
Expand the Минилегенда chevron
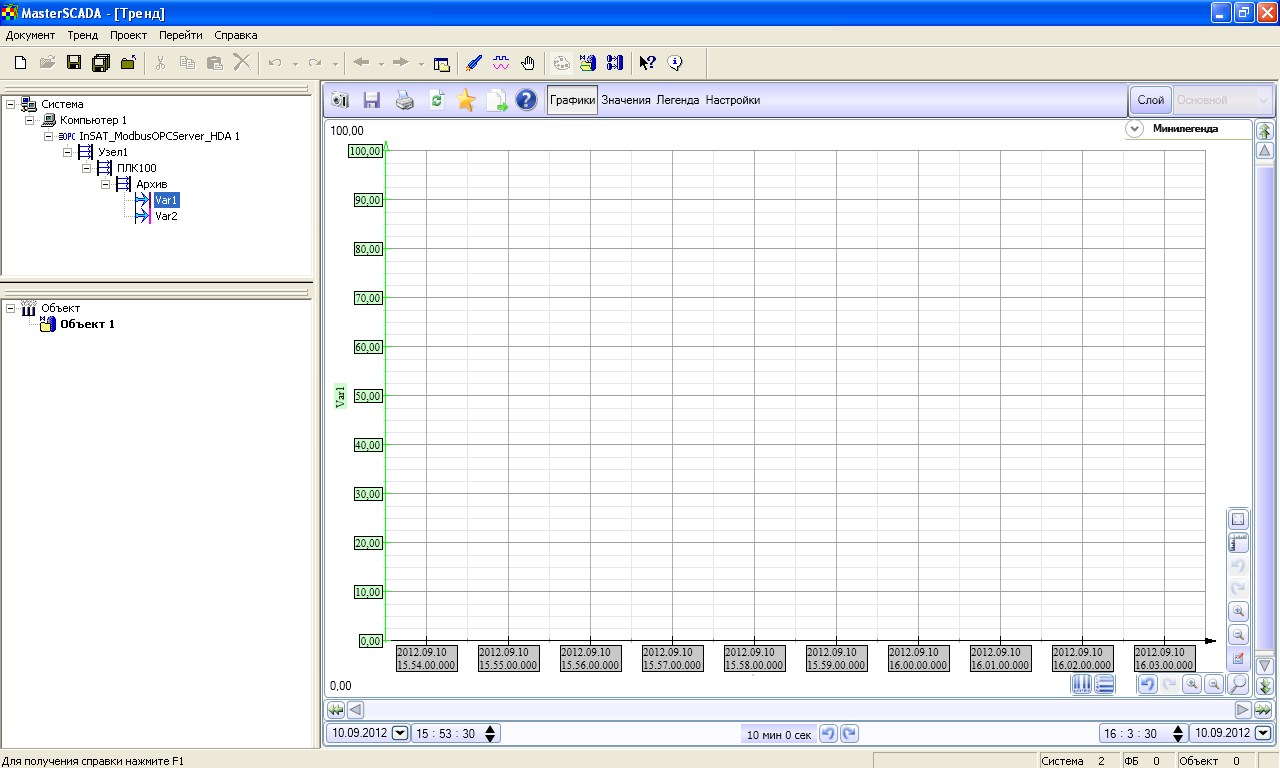click(1134, 129)
